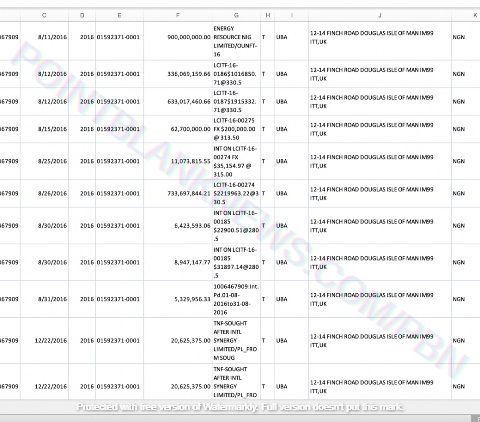Click the 733,697,844.21 amount cell

(x=178, y=193)
